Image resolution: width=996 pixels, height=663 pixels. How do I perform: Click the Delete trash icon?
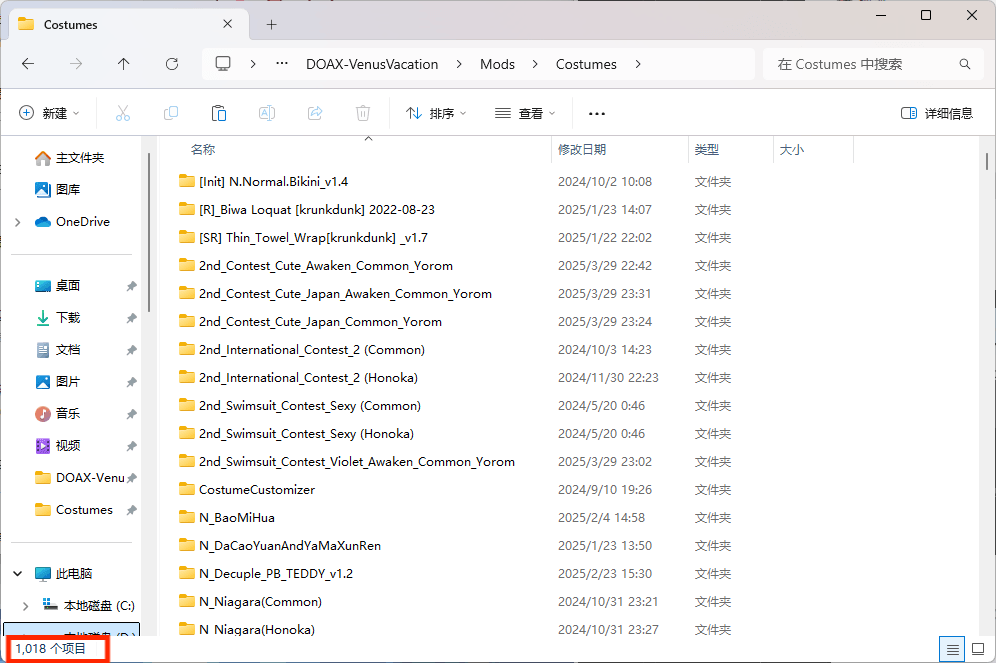pyautogui.click(x=363, y=113)
